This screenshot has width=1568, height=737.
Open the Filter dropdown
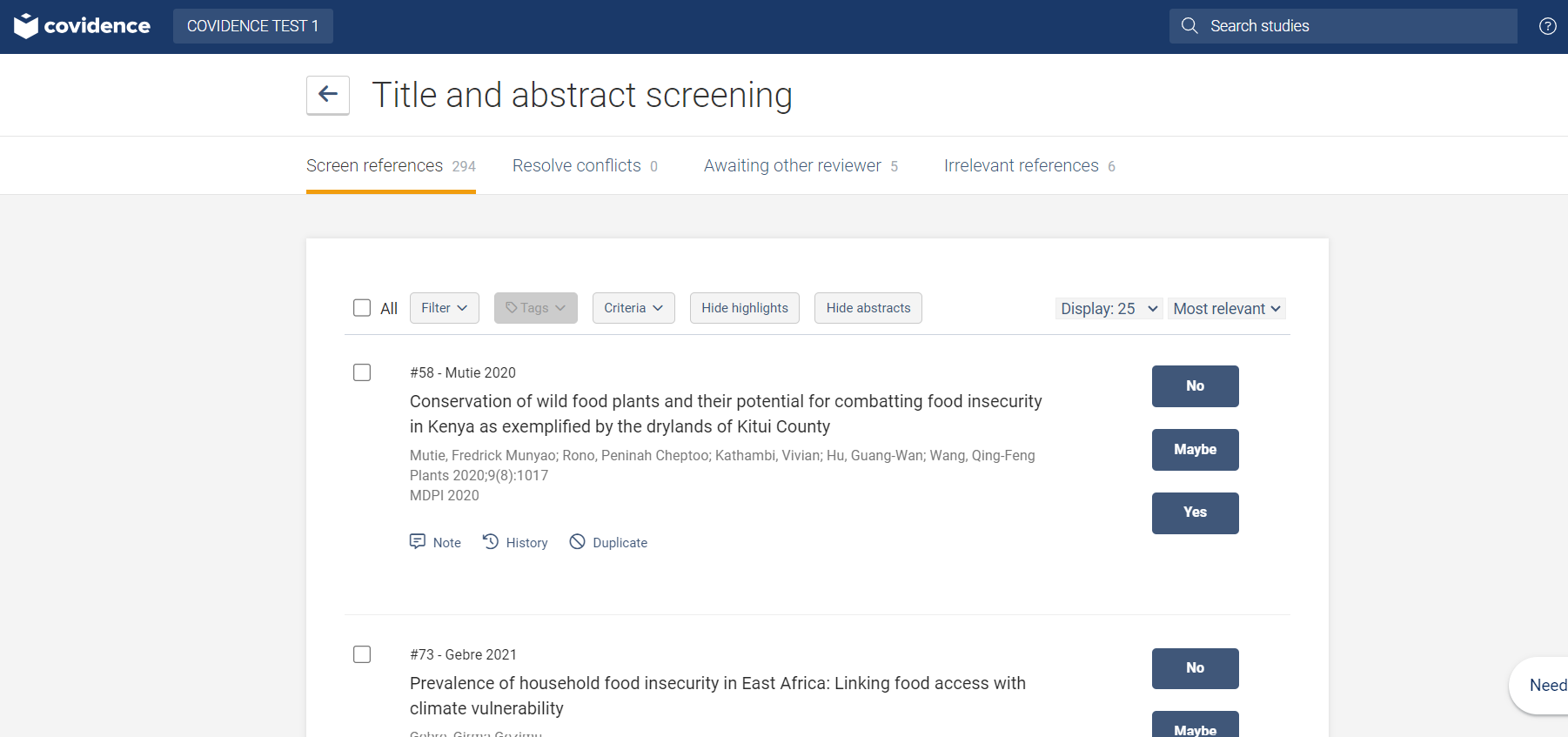444,308
